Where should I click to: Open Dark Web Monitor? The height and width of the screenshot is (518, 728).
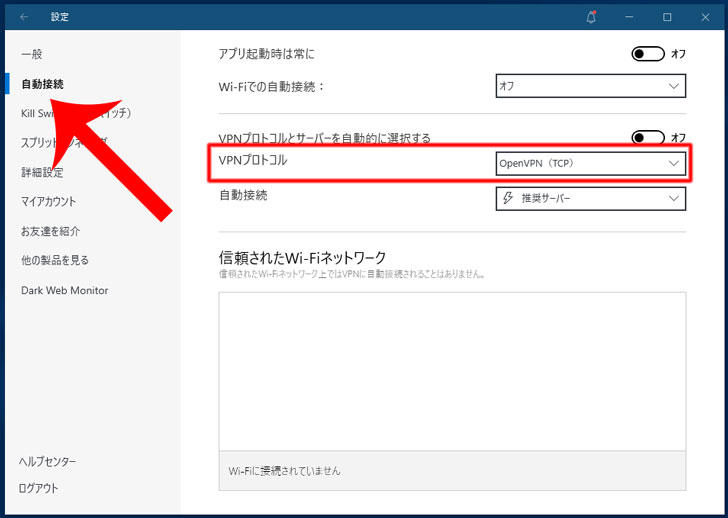64,290
